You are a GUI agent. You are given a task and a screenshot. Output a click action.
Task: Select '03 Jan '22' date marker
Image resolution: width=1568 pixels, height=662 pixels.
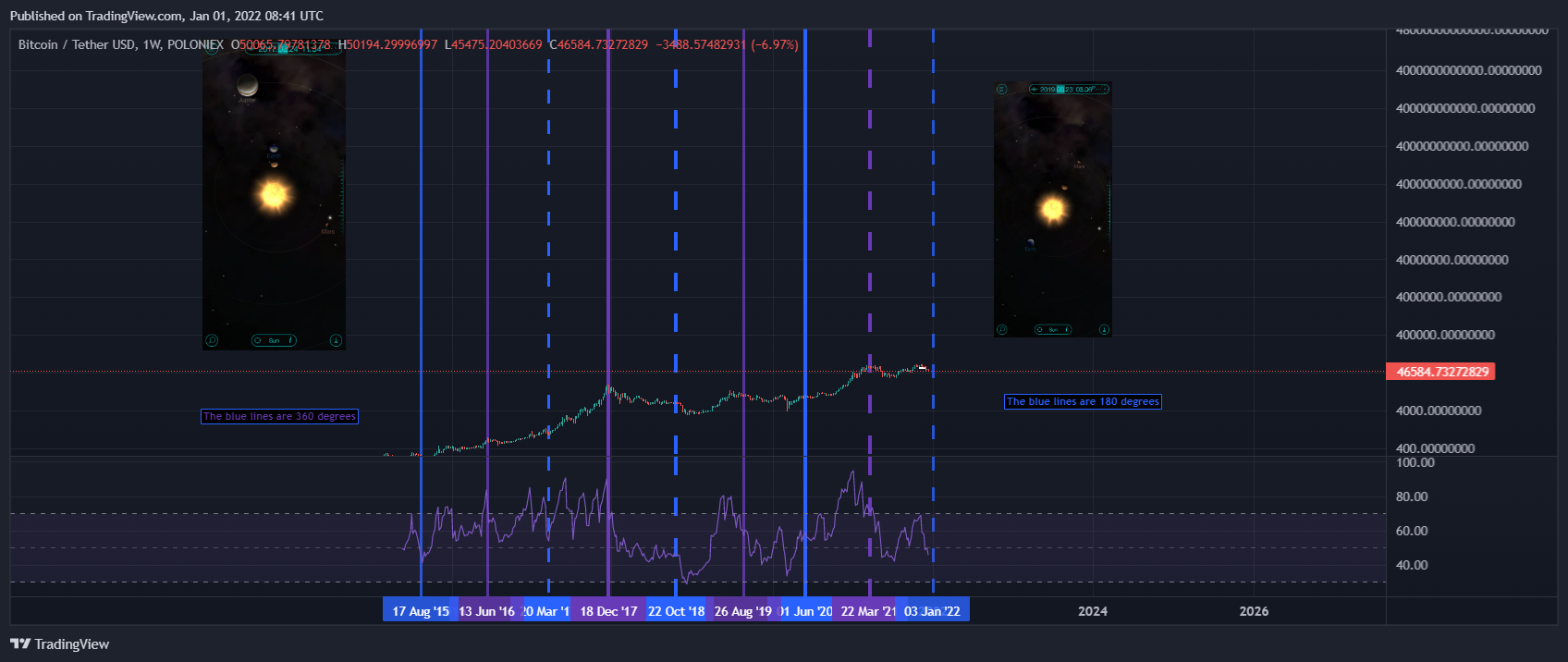click(932, 610)
